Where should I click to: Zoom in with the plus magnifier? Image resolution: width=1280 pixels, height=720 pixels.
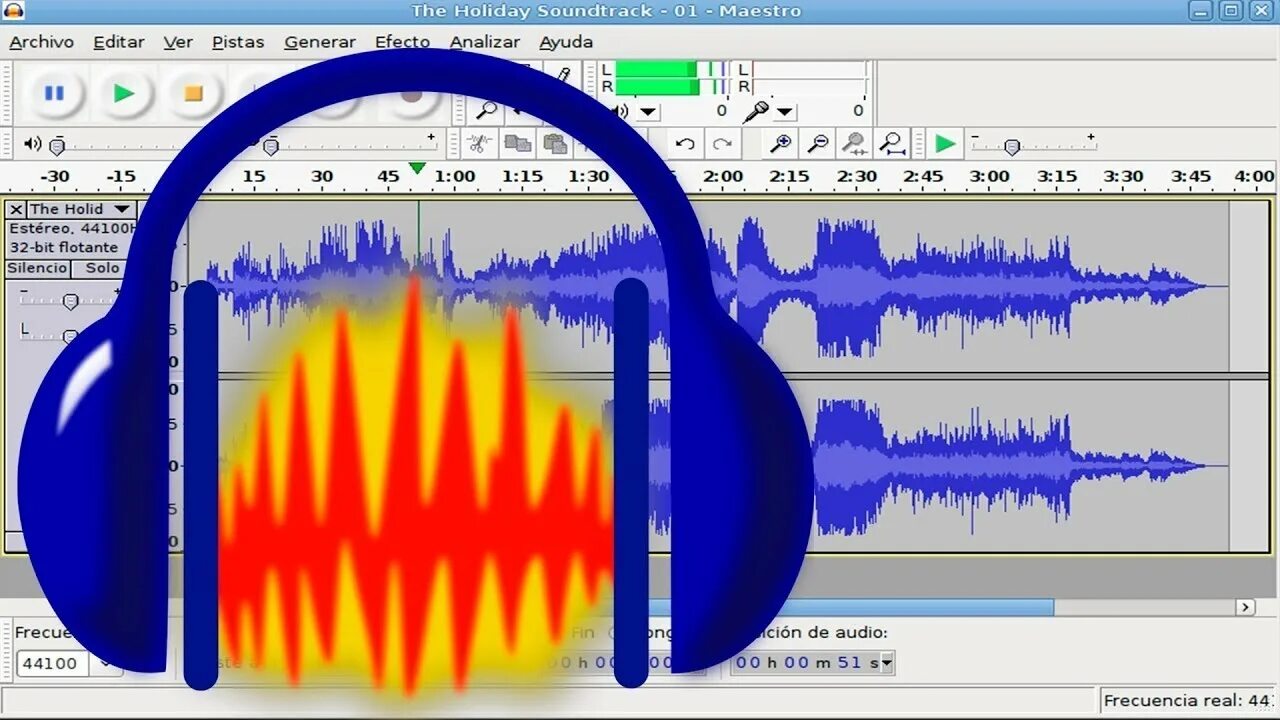[781, 144]
